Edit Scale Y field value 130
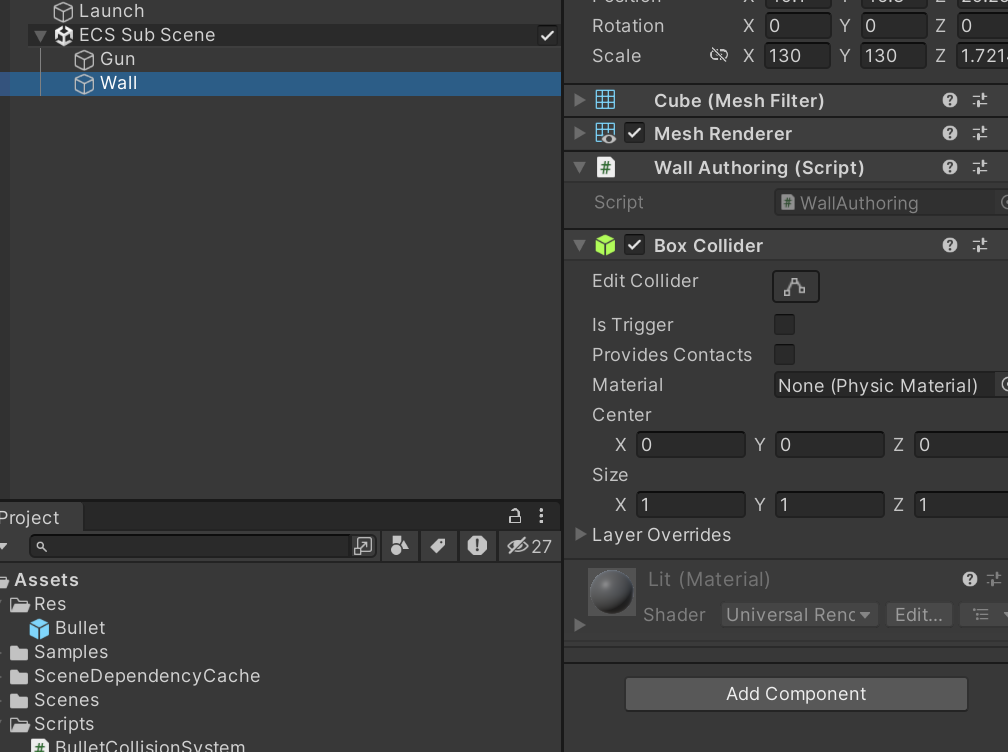 click(x=893, y=56)
